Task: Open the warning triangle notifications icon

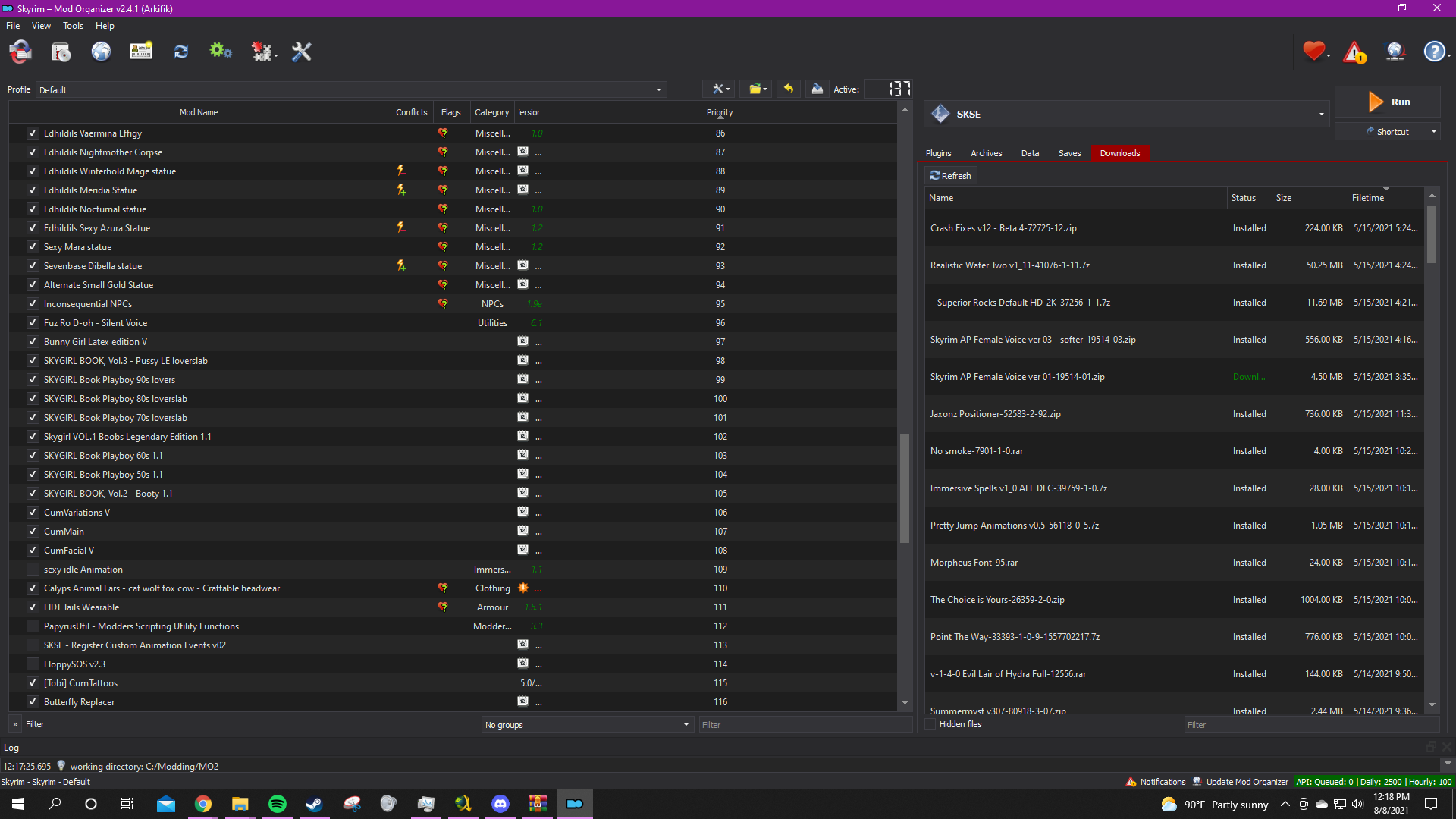Action: pyautogui.click(x=1354, y=52)
